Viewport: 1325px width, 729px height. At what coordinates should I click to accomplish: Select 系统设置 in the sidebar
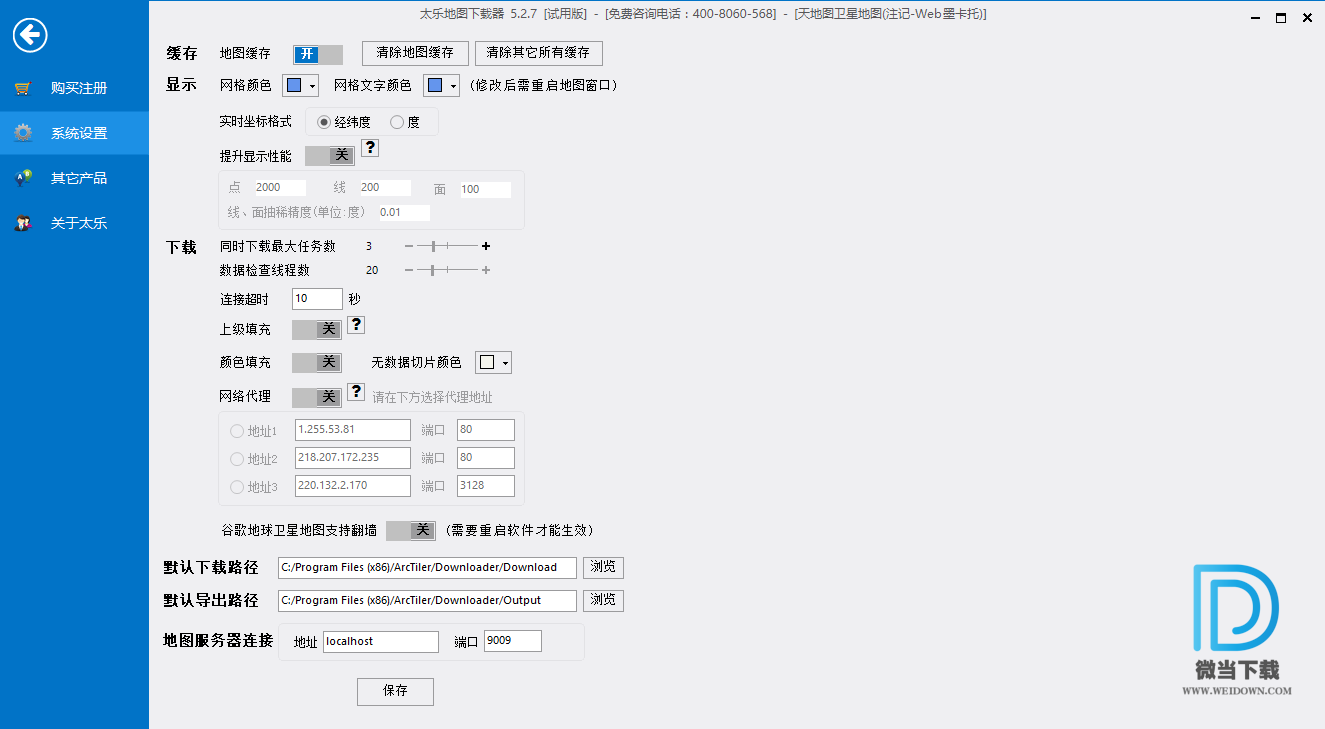coord(74,133)
